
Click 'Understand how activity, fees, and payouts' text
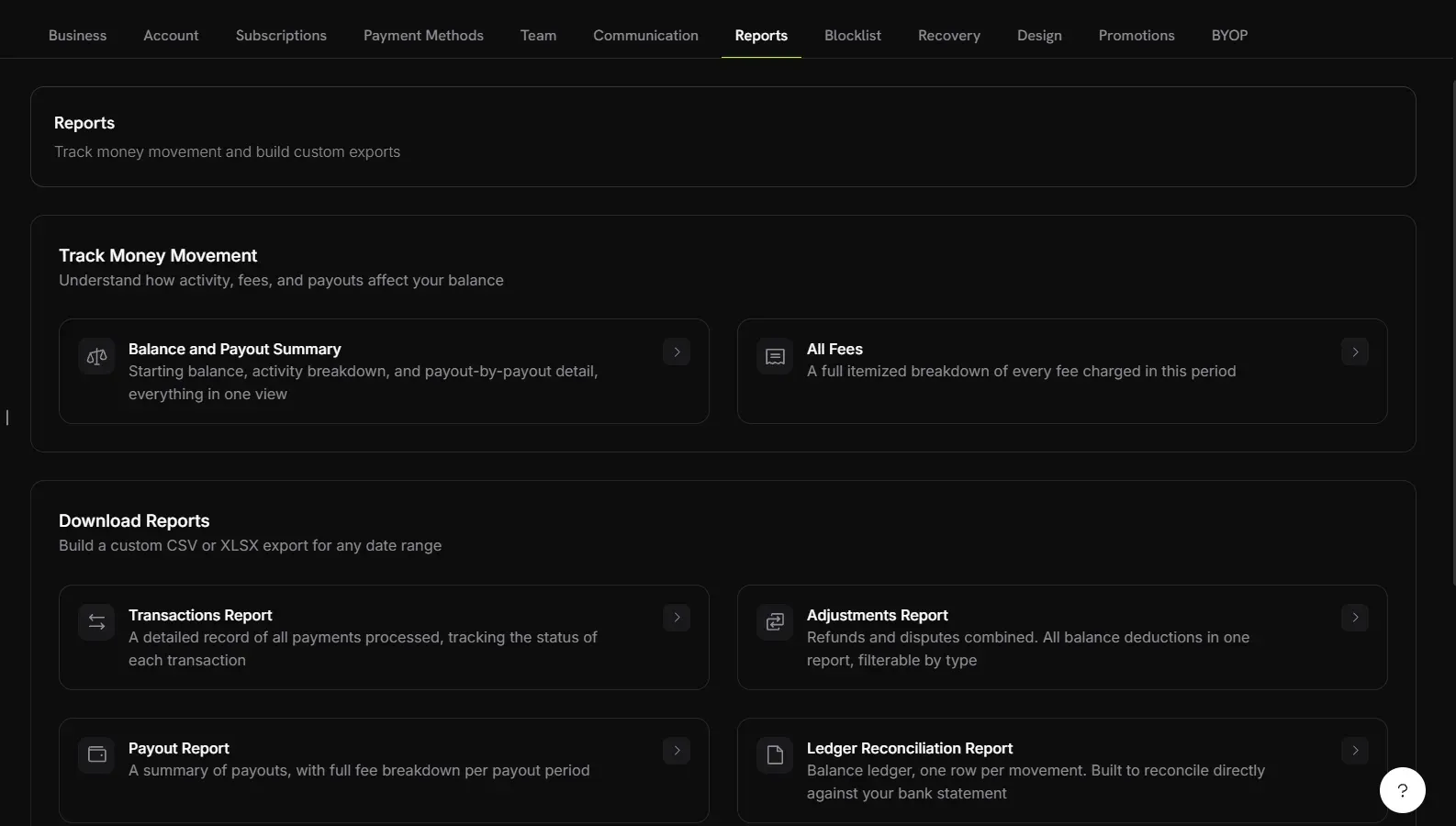(x=211, y=280)
